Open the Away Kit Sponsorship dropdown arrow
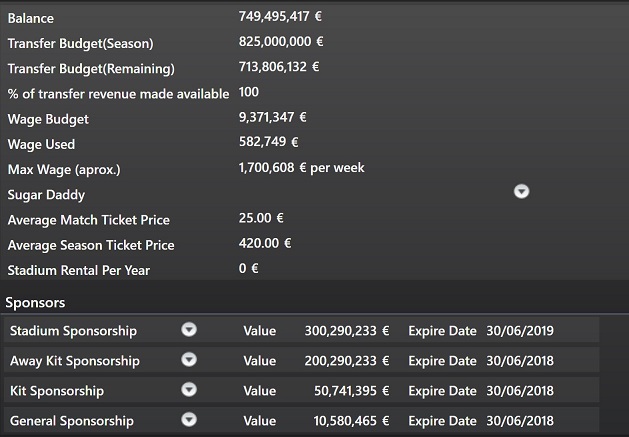The height and width of the screenshot is (437, 629). [189, 360]
